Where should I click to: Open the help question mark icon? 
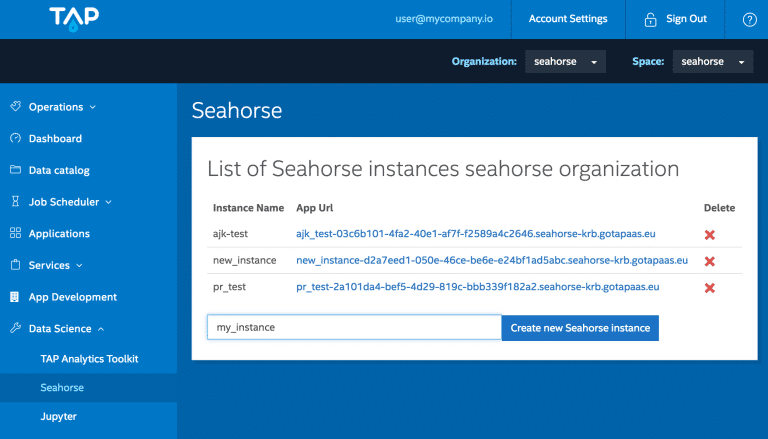click(x=749, y=20)
